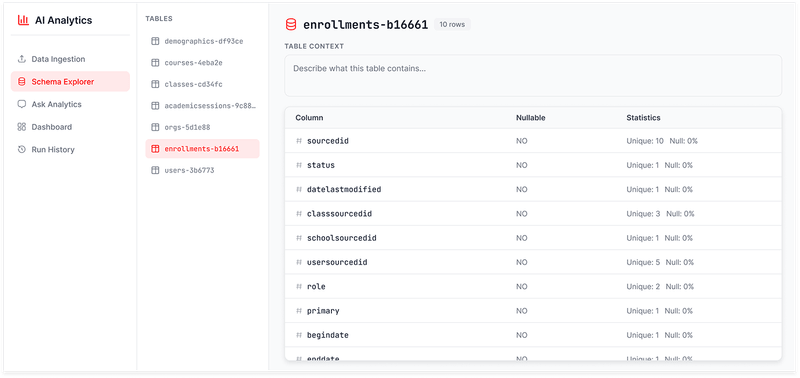Click Unique: 5 statistic for usersourcedid
Viewport: 800px width, 378px height.
click(643, 262)
